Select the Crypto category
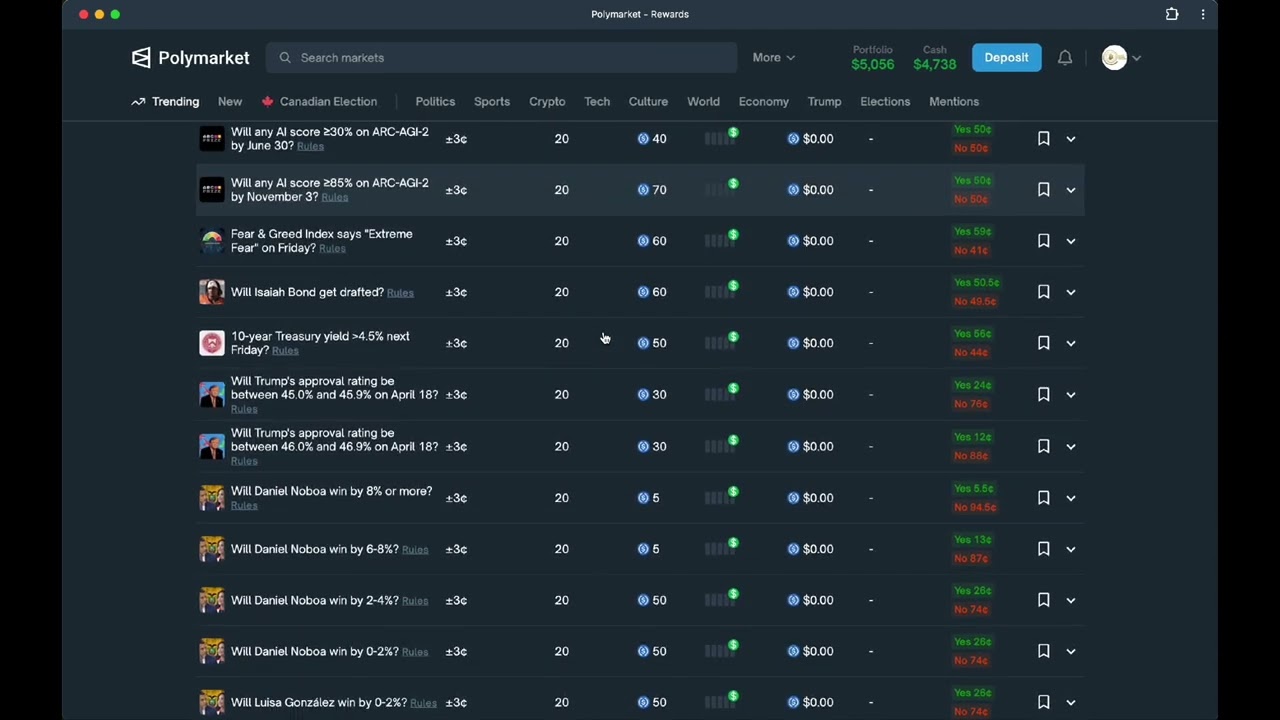Image resolution: width=1280 pixels, height=720 pixels. coord(547,102)
